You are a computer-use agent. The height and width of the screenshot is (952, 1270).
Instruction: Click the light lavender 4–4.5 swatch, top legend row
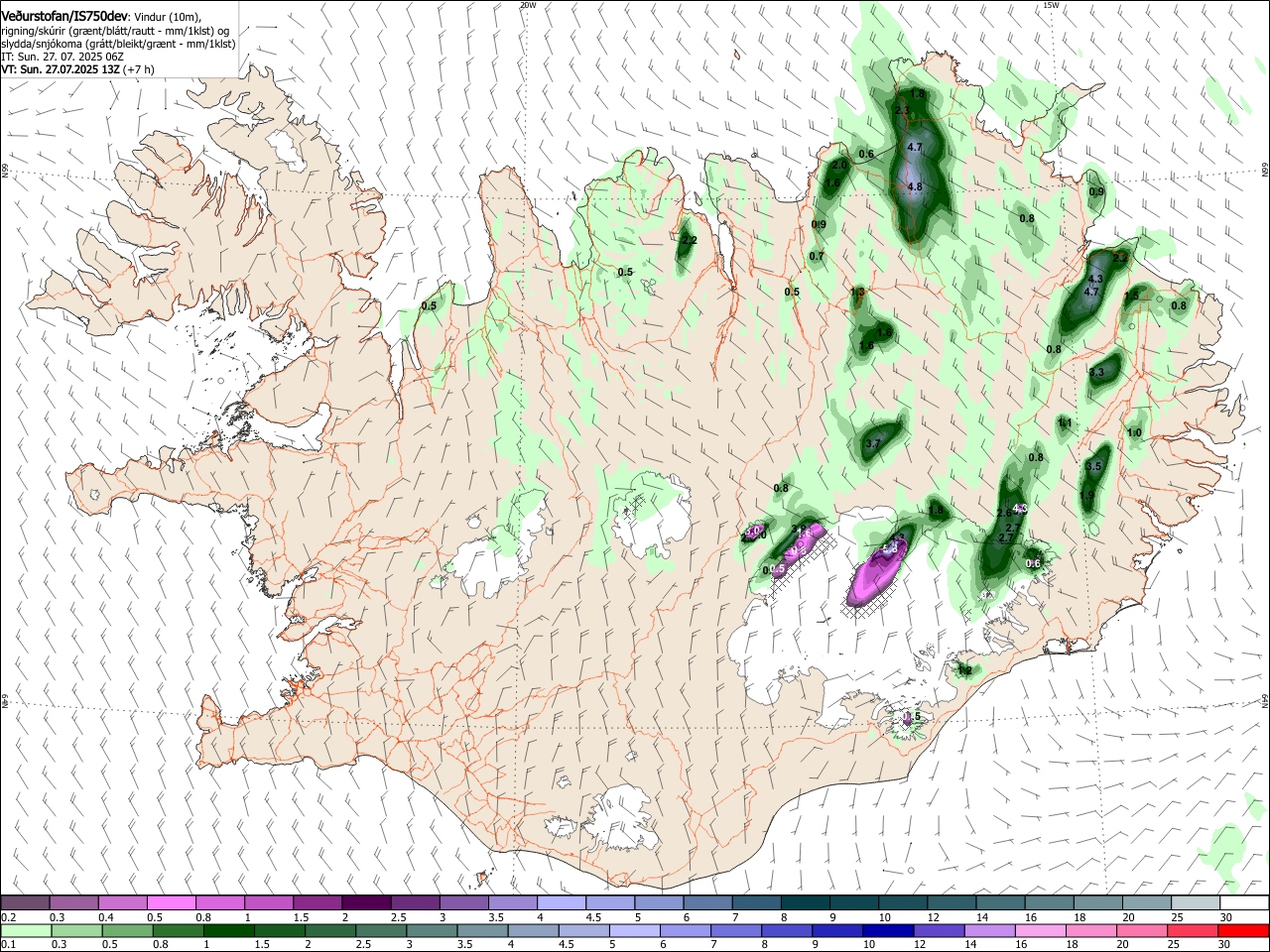click(x=562, y=903)
